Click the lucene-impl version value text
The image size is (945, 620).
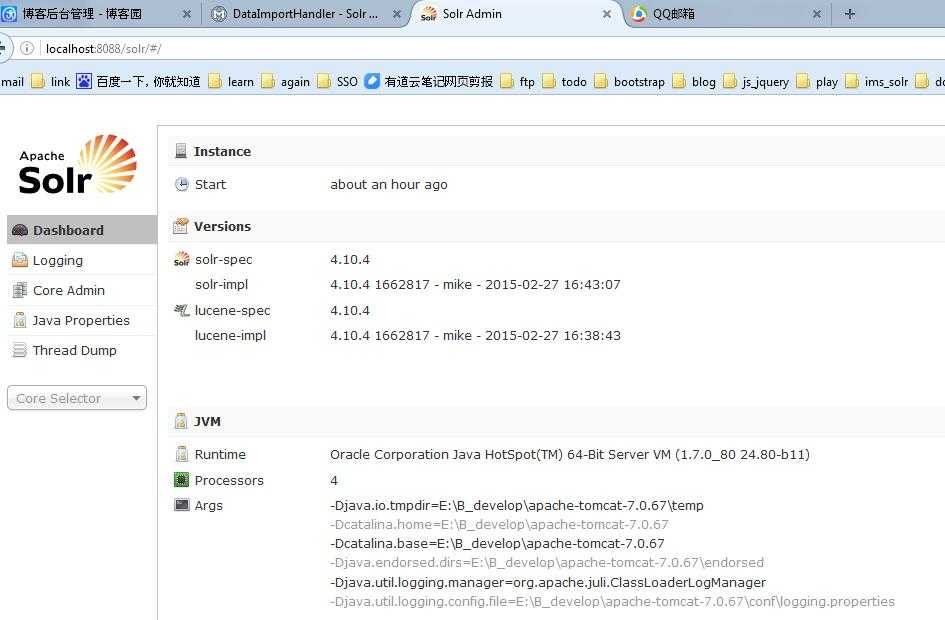(x=475, y=336)
